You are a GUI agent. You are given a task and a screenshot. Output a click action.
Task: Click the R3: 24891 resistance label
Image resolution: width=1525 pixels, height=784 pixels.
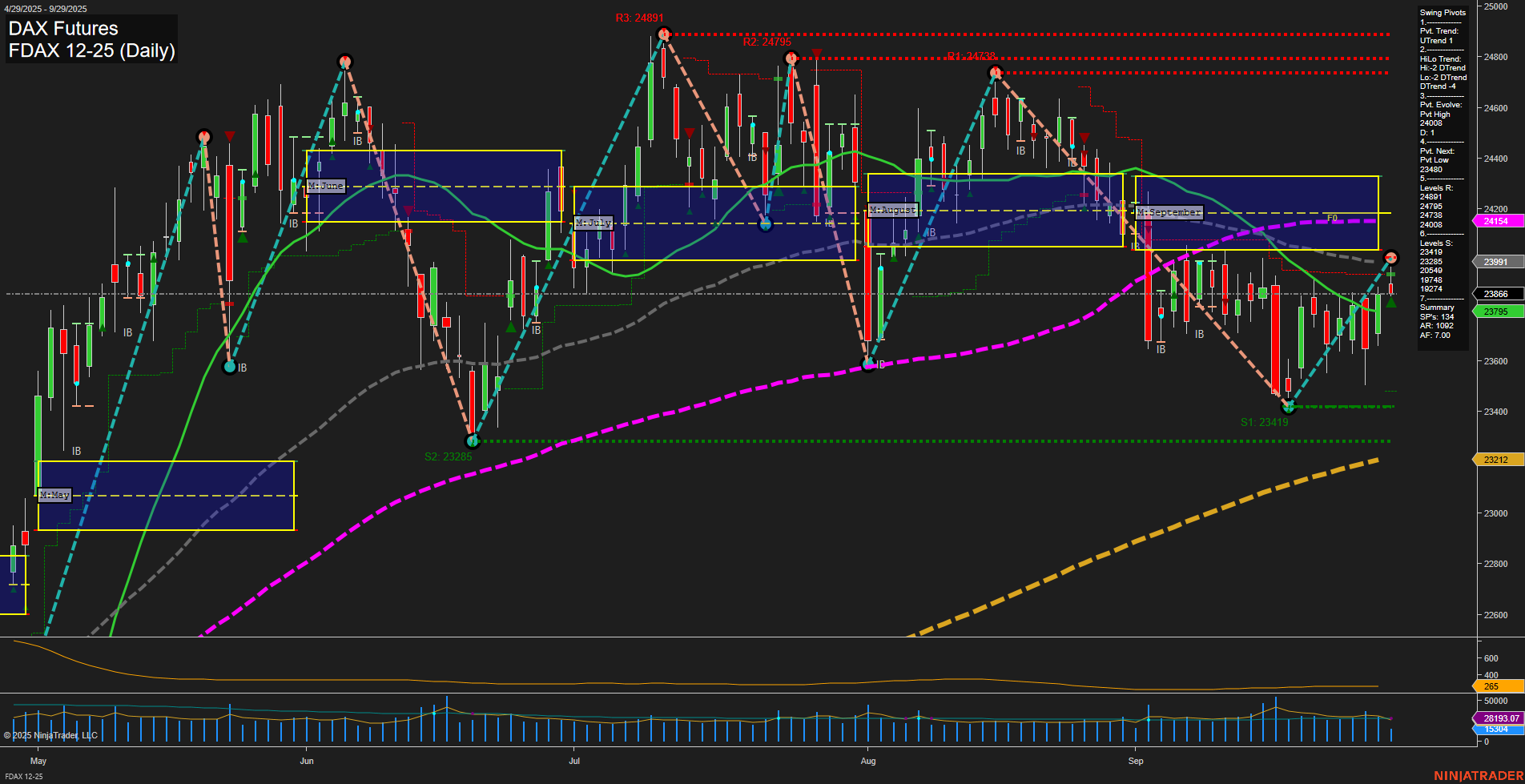point(638,16)
